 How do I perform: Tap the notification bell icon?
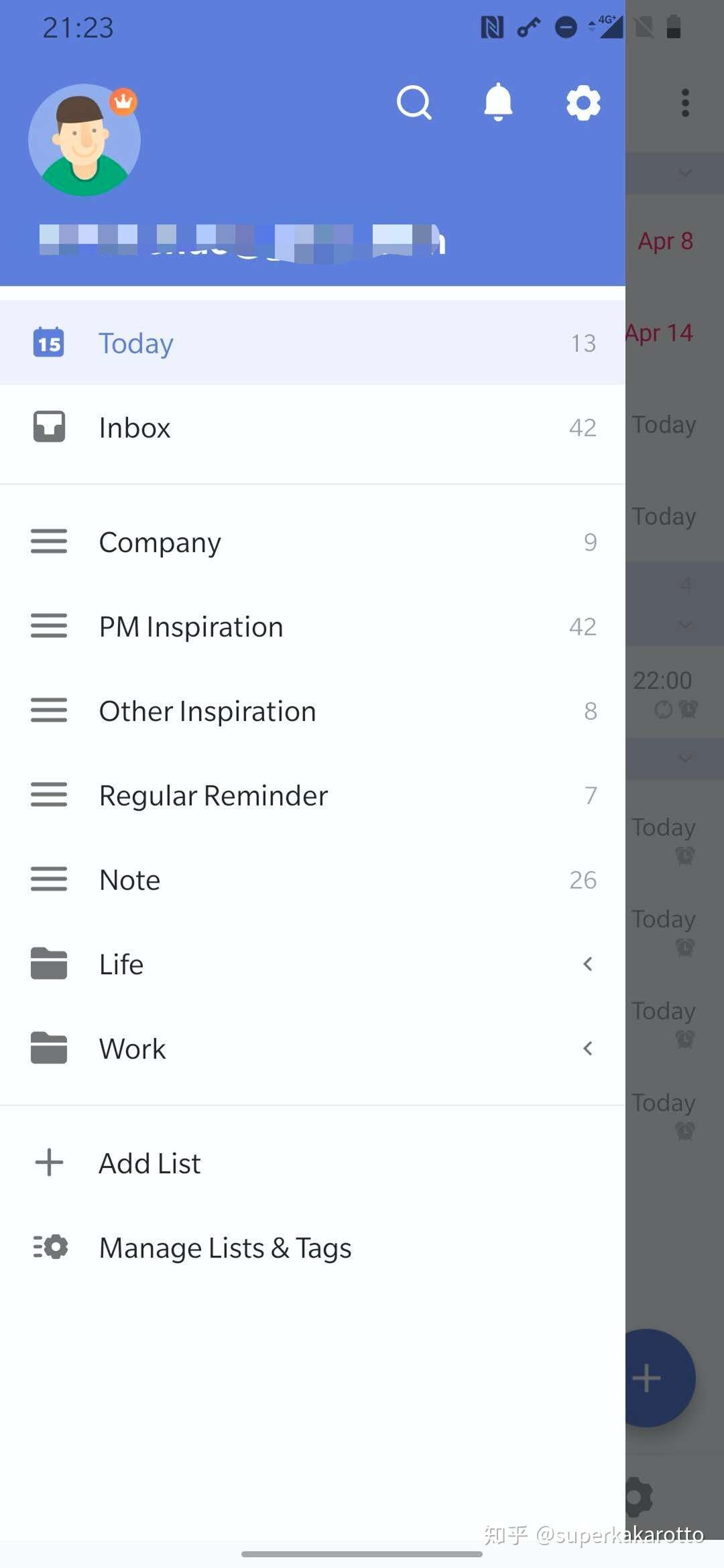[x=498, y=103]
